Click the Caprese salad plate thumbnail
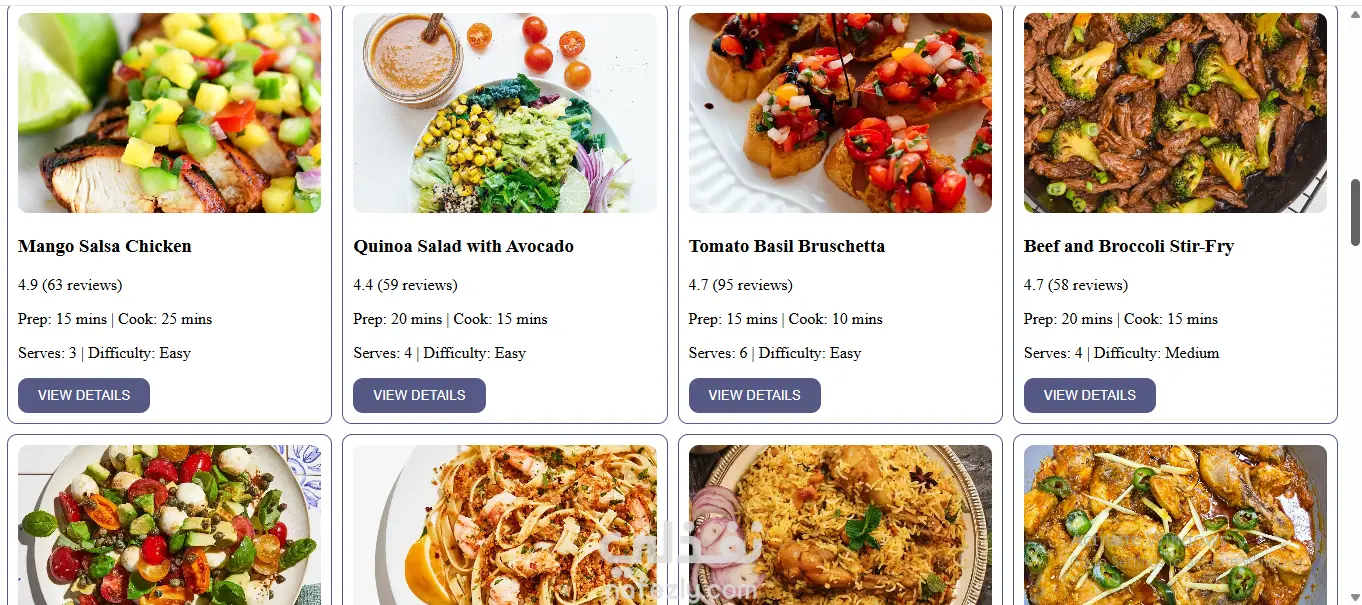This screenshot has width=1362, height=605. pos(169,525)
